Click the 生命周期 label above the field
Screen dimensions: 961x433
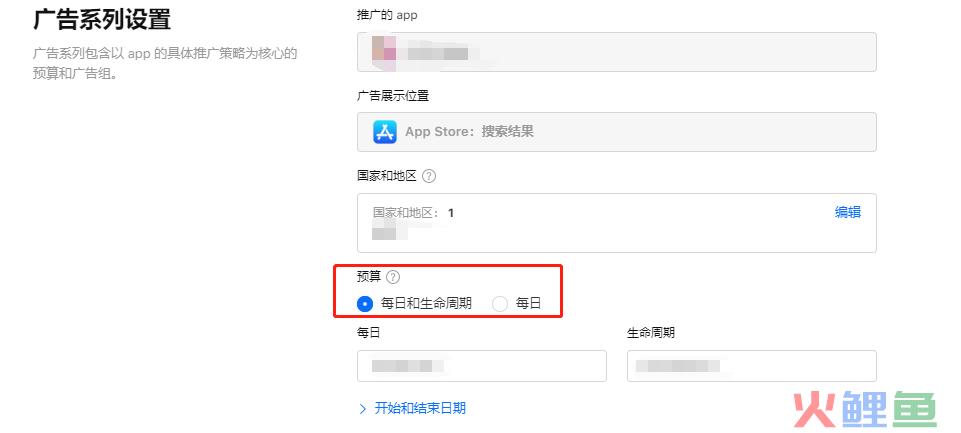click(650, 332)
